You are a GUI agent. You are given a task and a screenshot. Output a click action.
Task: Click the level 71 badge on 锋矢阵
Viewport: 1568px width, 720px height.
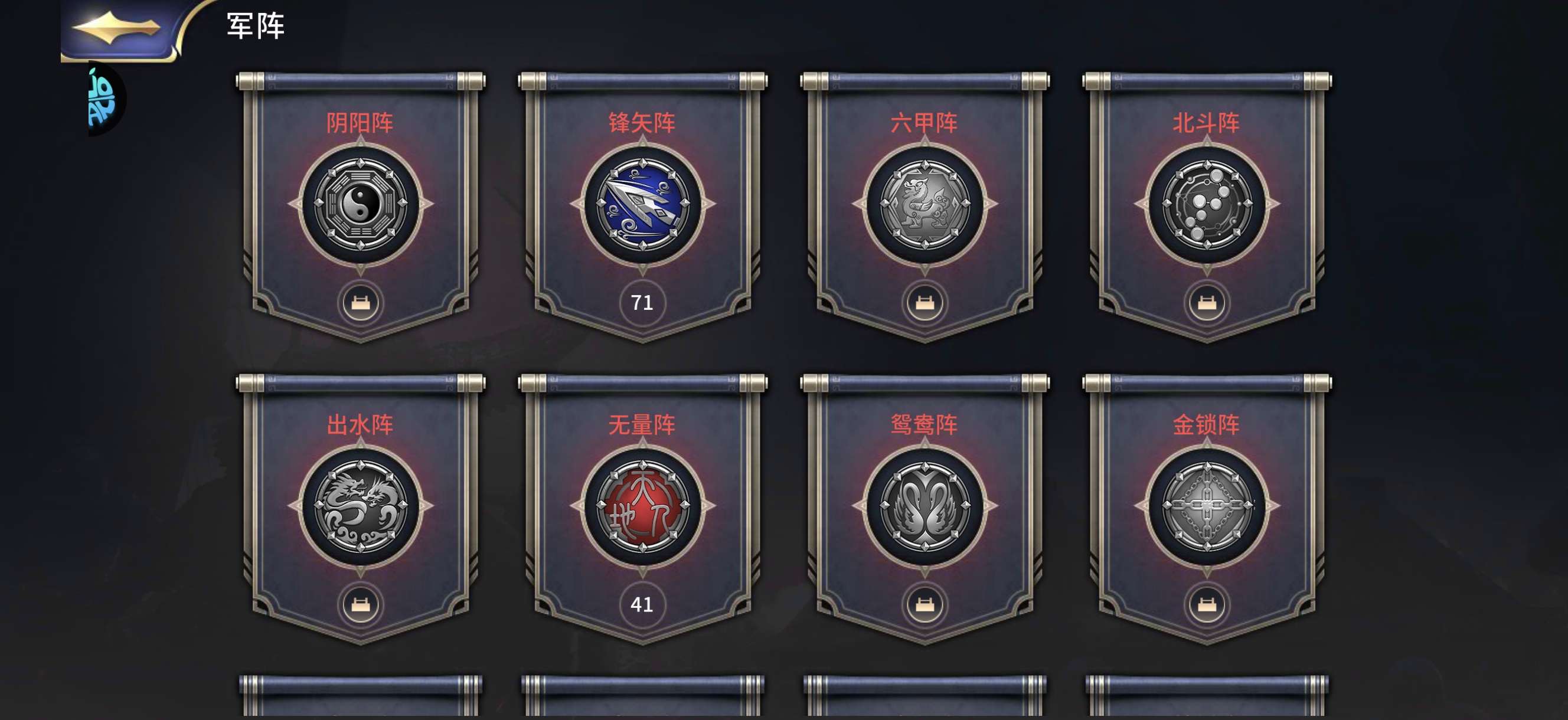point(642,303)
